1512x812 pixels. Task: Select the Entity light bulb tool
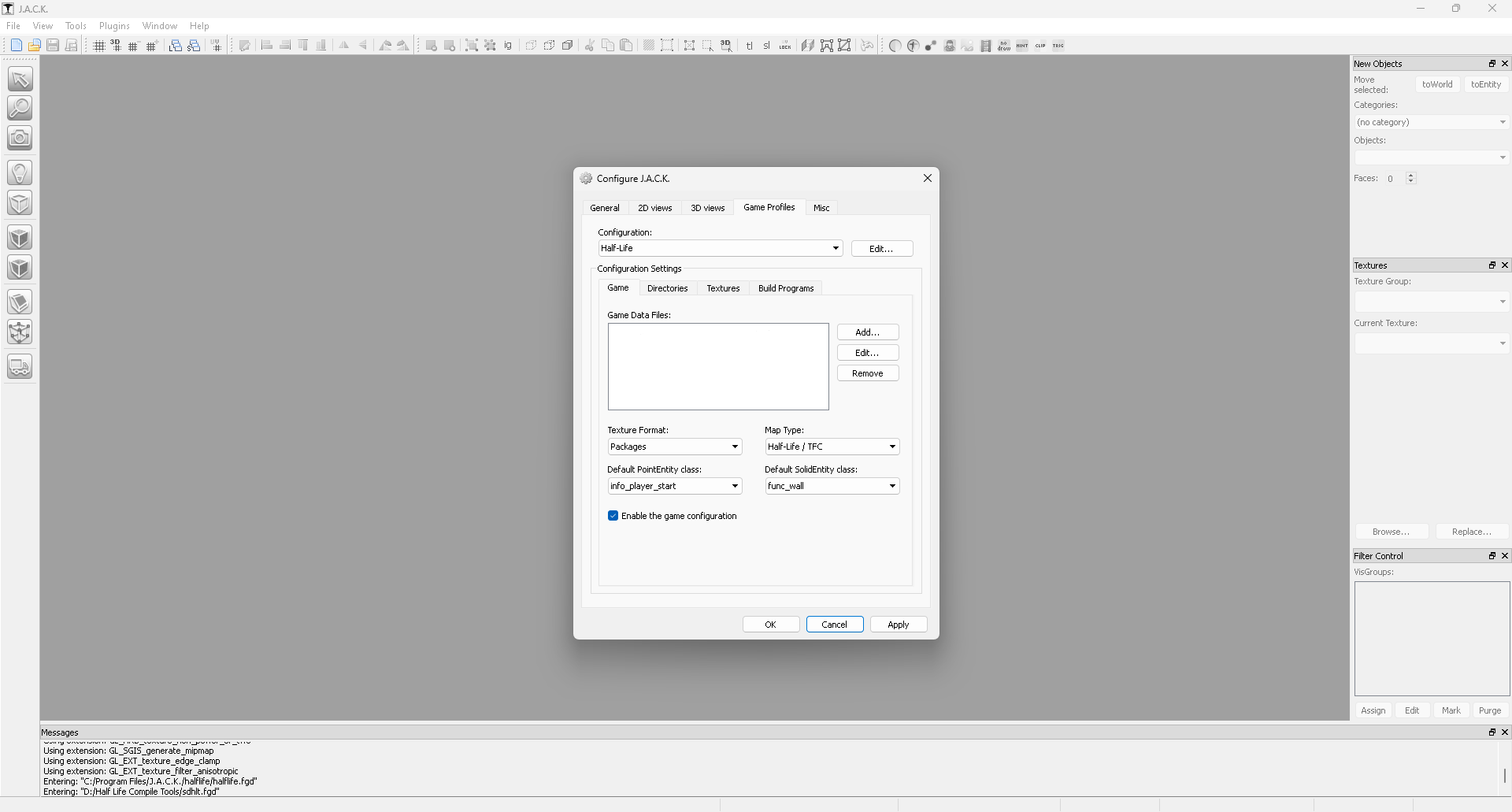click(20, 172)
